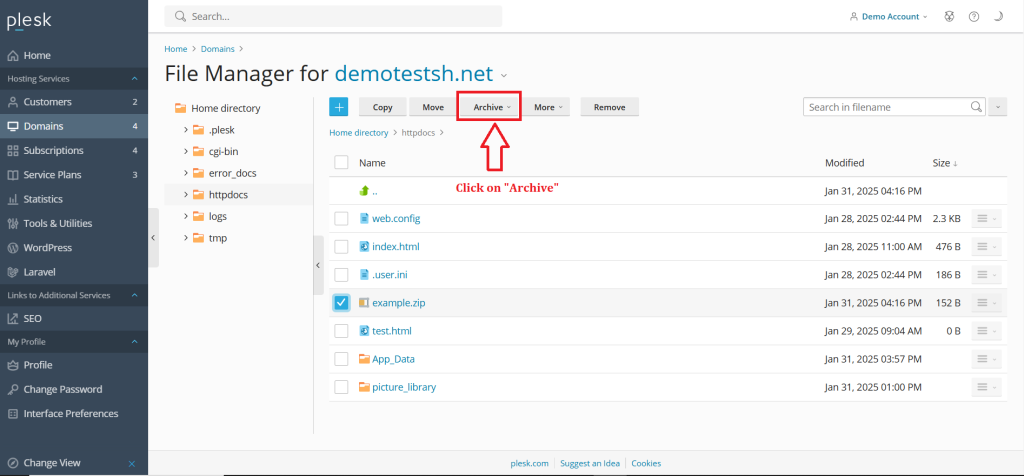1024x476 pixels.
Task: Click the Change View icon
Action: tap(12, 463)
